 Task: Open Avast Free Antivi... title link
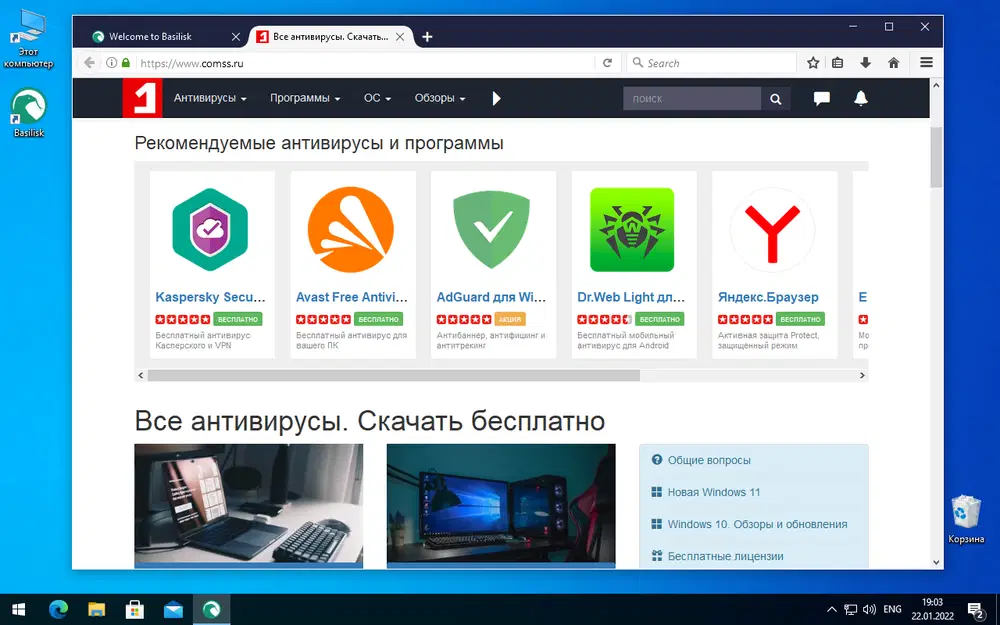point(351,297)
